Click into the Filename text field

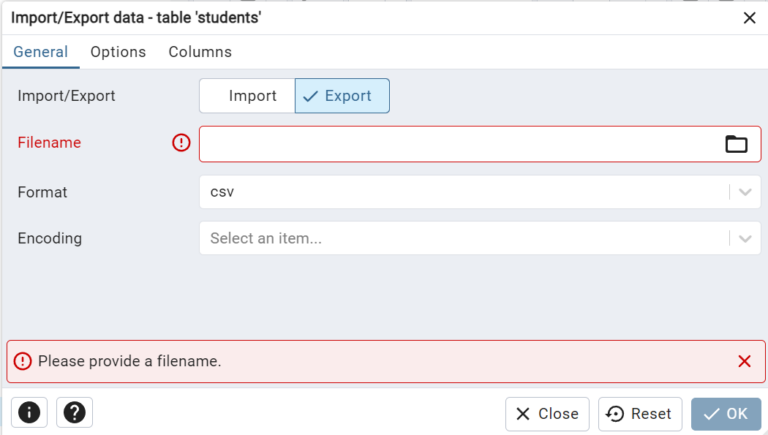[x=460, y=144]
